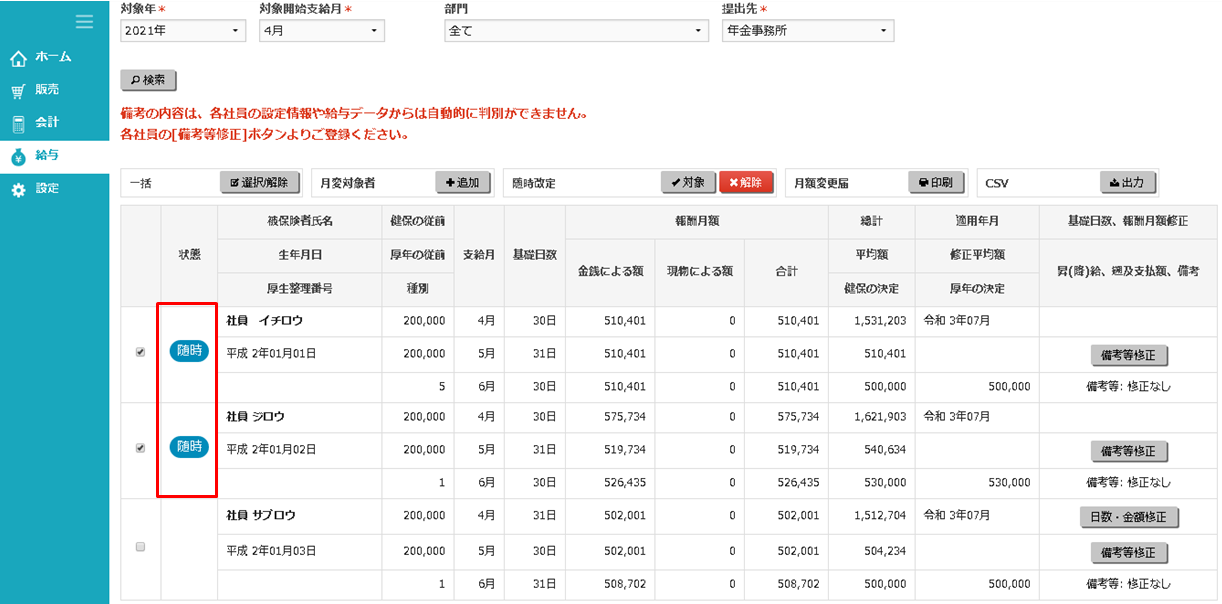Open the 提出先 dropdown showing 年金事務所
Screen dimensions: 1222x604
click(x=807, y=31)
